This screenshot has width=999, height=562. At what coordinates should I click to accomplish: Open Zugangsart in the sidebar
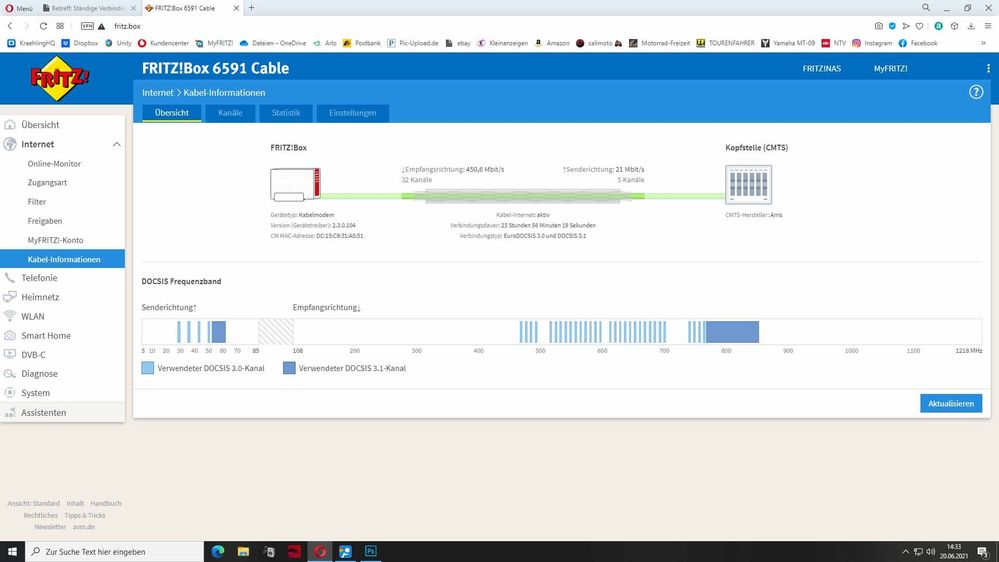(x=47, y=183)
